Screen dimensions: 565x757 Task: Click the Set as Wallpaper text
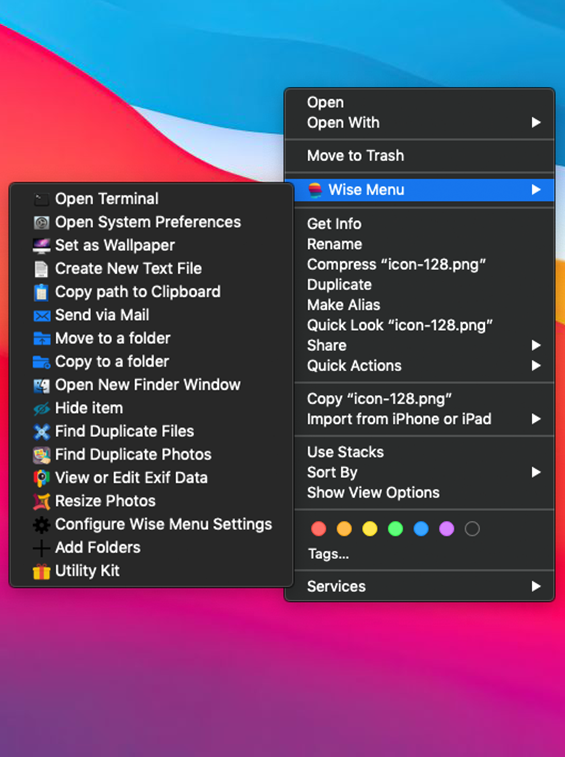(115, 245)
